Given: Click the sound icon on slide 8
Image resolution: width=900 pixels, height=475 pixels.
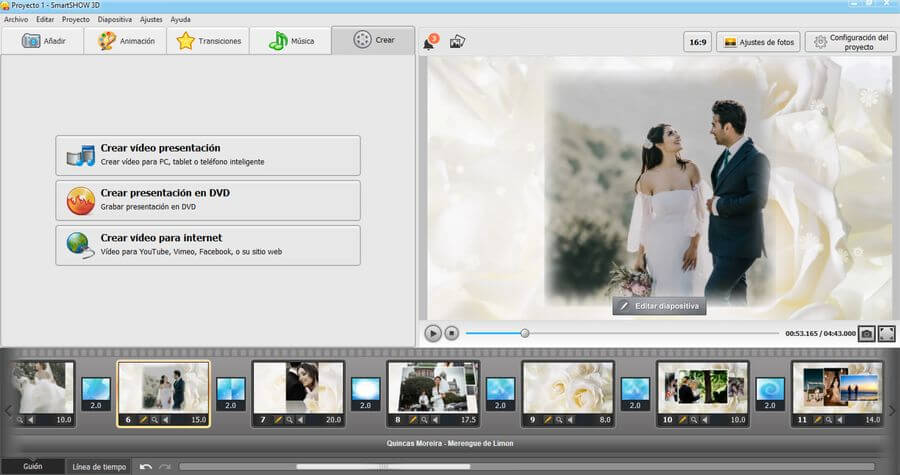Looking at the screenshot, I should tap(435, 420).
